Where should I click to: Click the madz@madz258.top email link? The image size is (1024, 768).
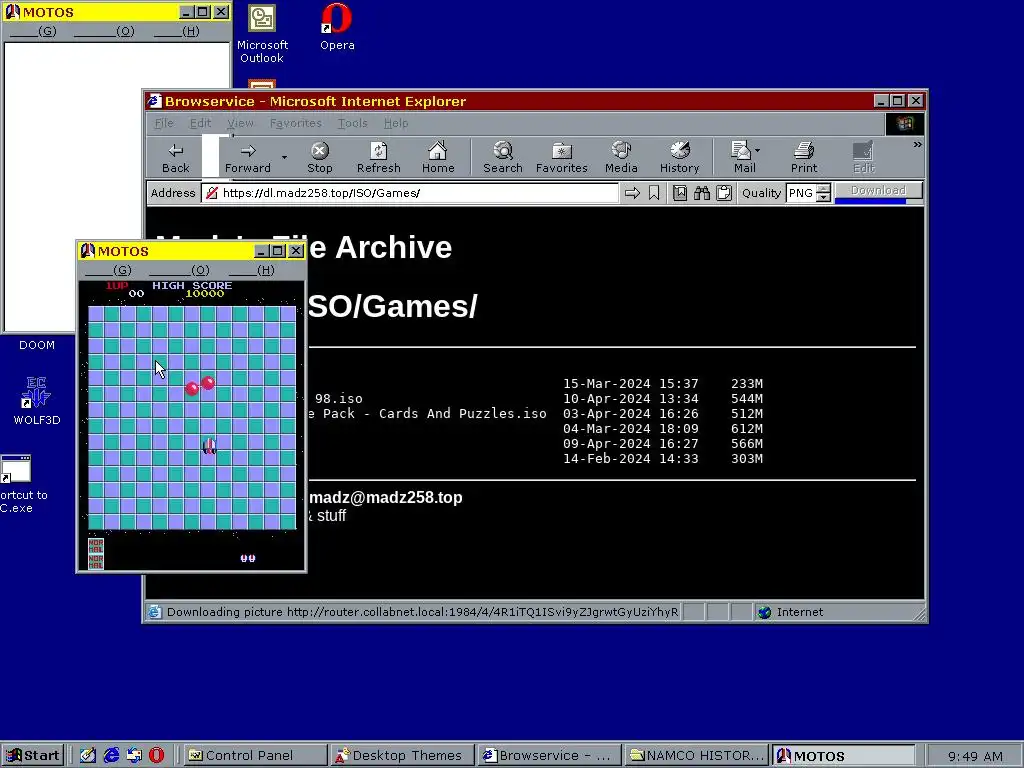tap(385, 497)
